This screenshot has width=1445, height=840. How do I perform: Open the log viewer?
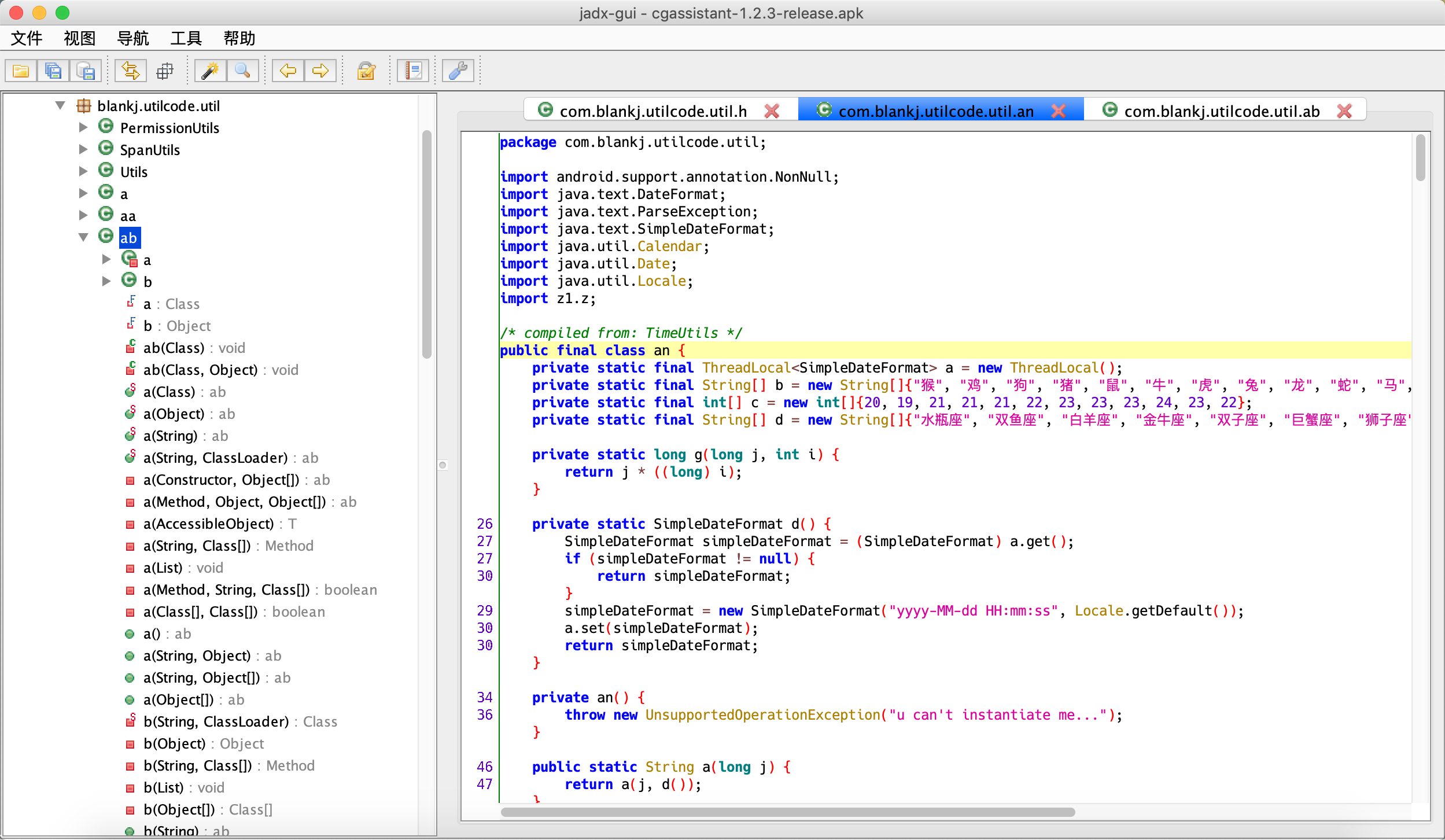(x=413, y=70)
